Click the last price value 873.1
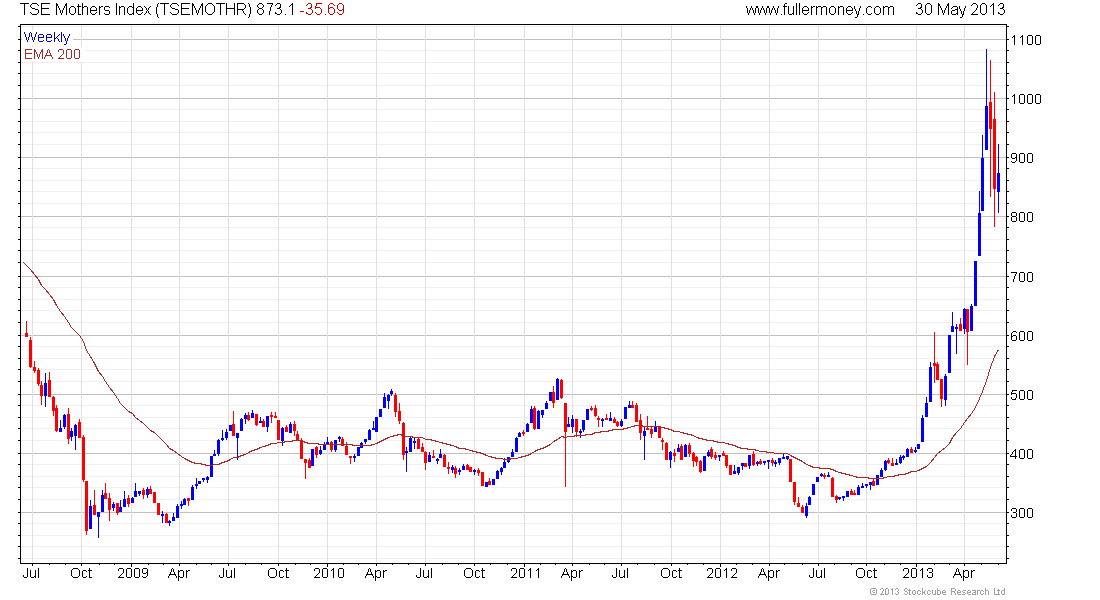This screenshot has height=600, width=1100. [276, 10]
